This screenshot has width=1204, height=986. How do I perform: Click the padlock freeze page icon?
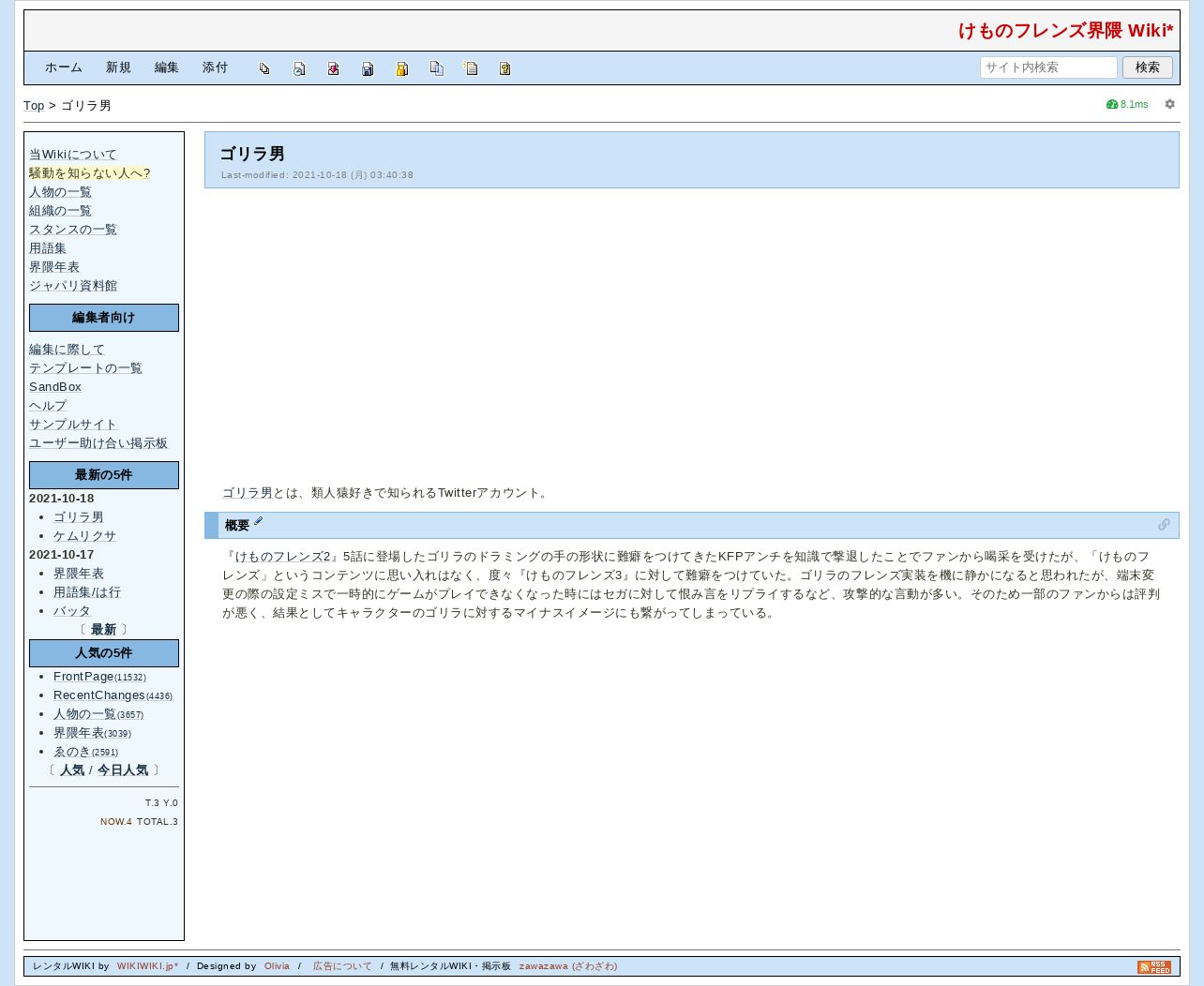point(401,68)
